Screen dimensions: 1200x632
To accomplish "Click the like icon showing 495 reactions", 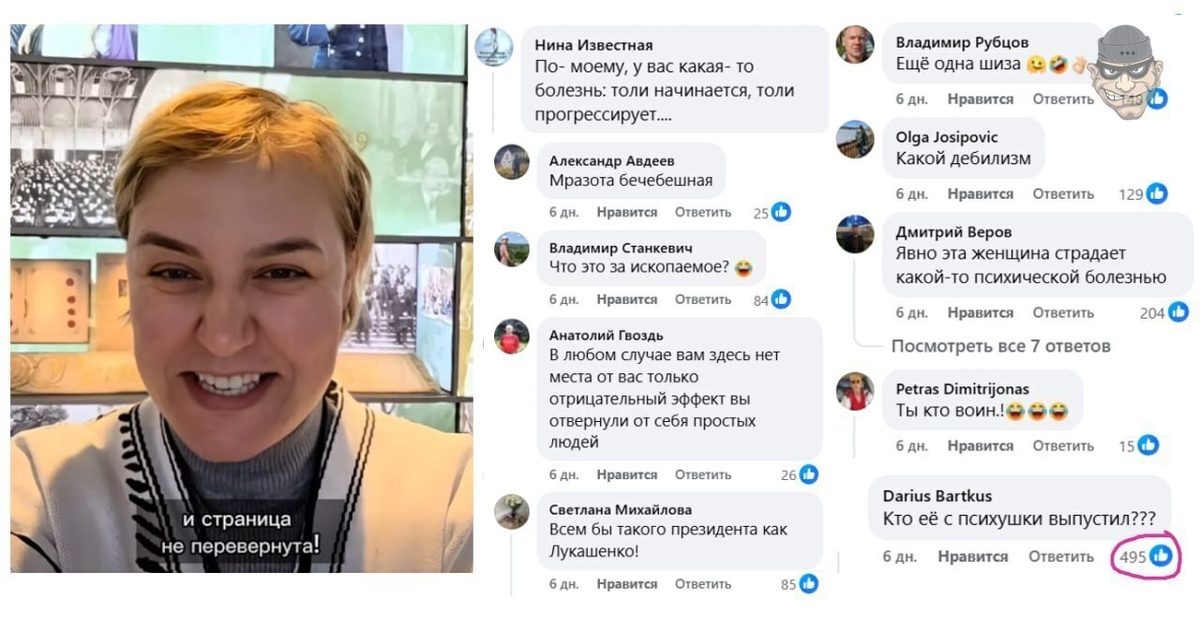I will coord(1160,555).
